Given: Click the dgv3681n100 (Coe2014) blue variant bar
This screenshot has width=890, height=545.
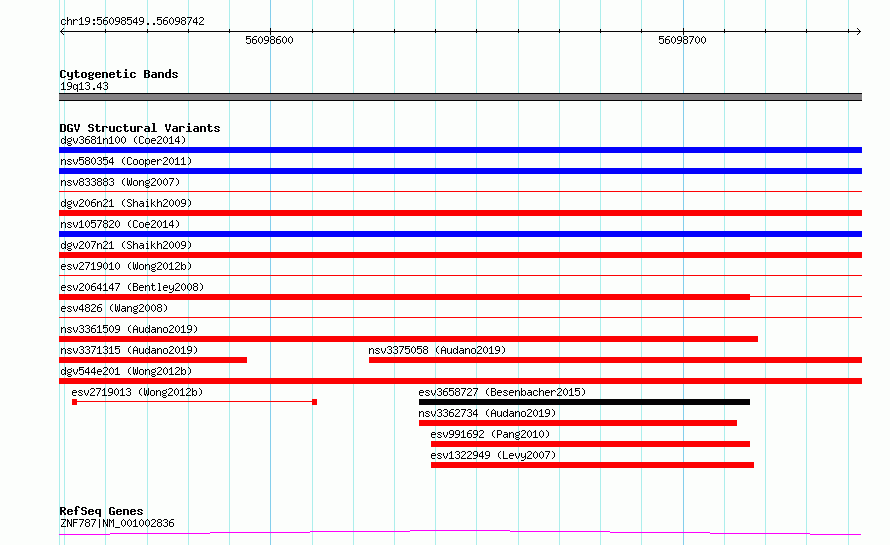Looking at the screenshot, I should point(460,150).
